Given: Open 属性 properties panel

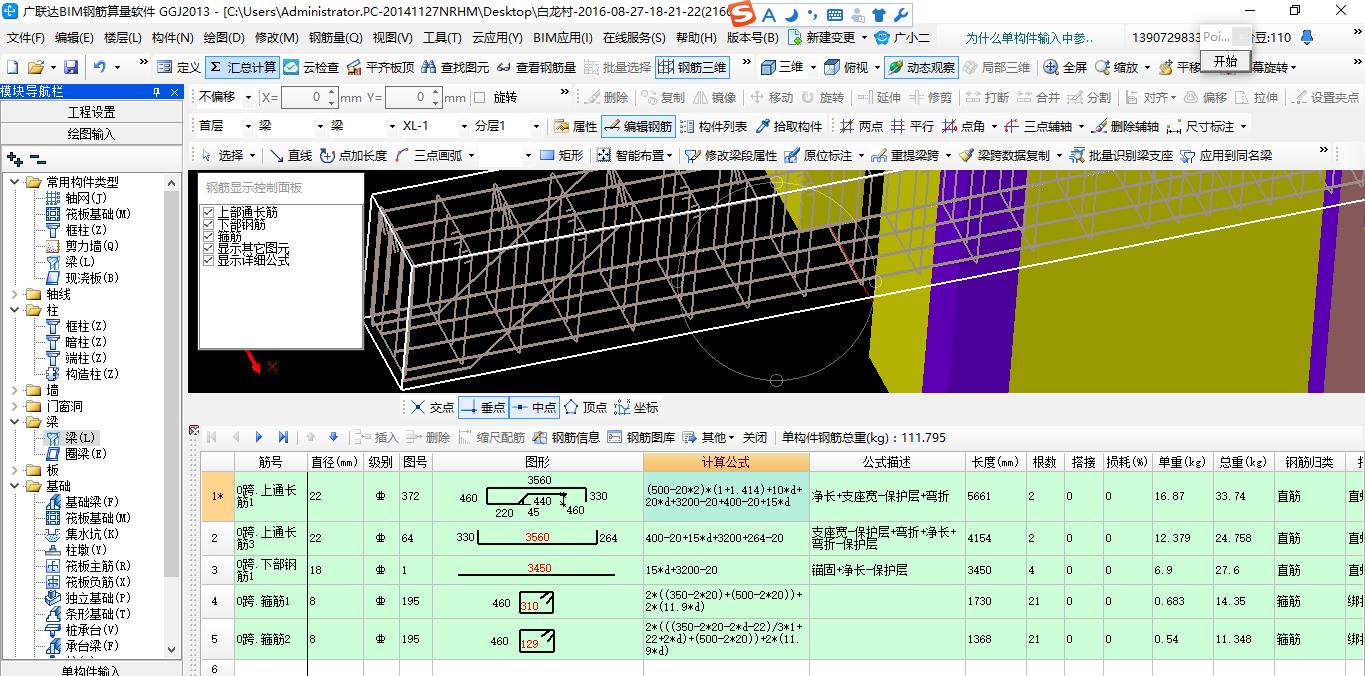Looking at the screenshot, I should click(575, 126).
